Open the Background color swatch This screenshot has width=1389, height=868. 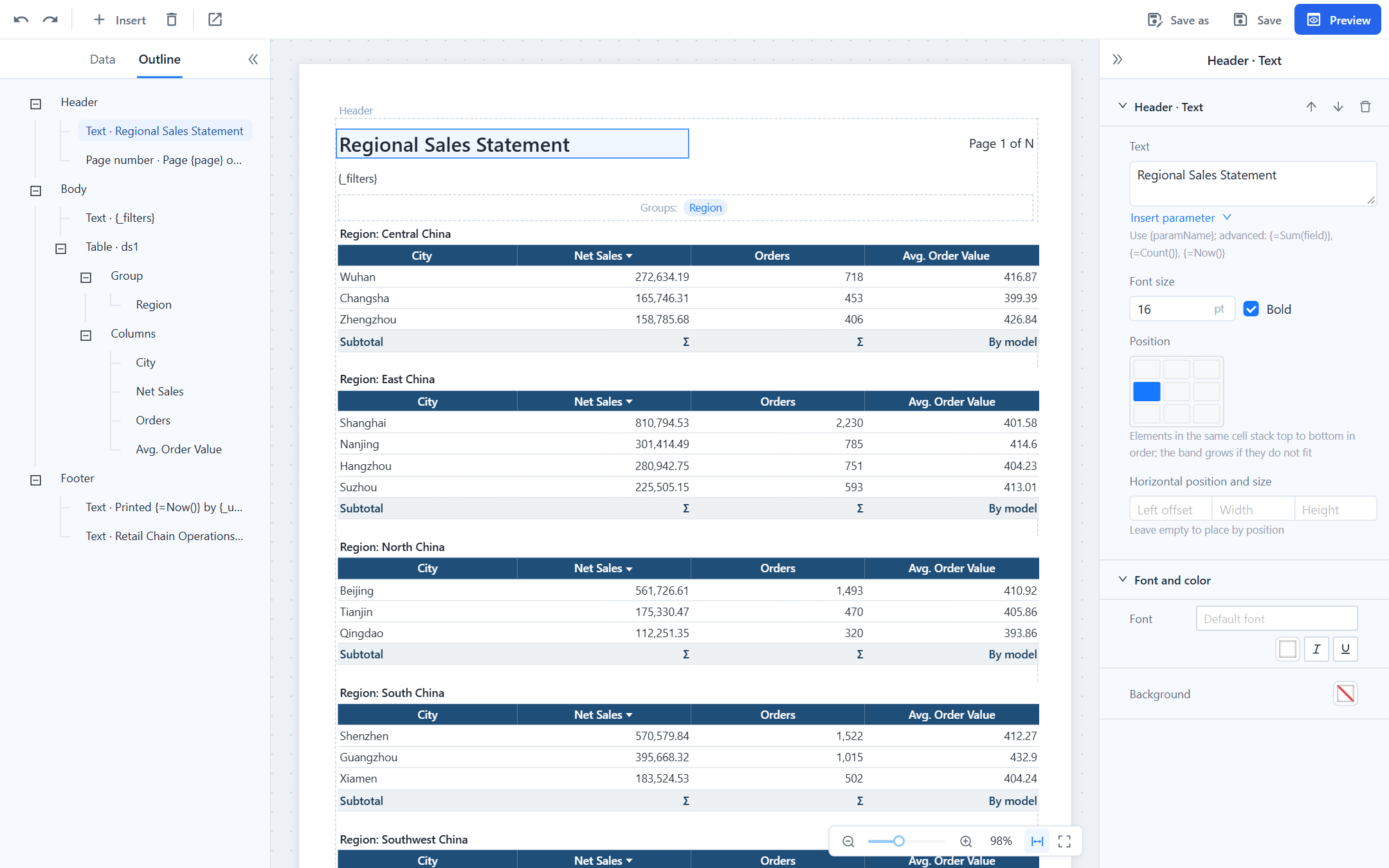1345,694
